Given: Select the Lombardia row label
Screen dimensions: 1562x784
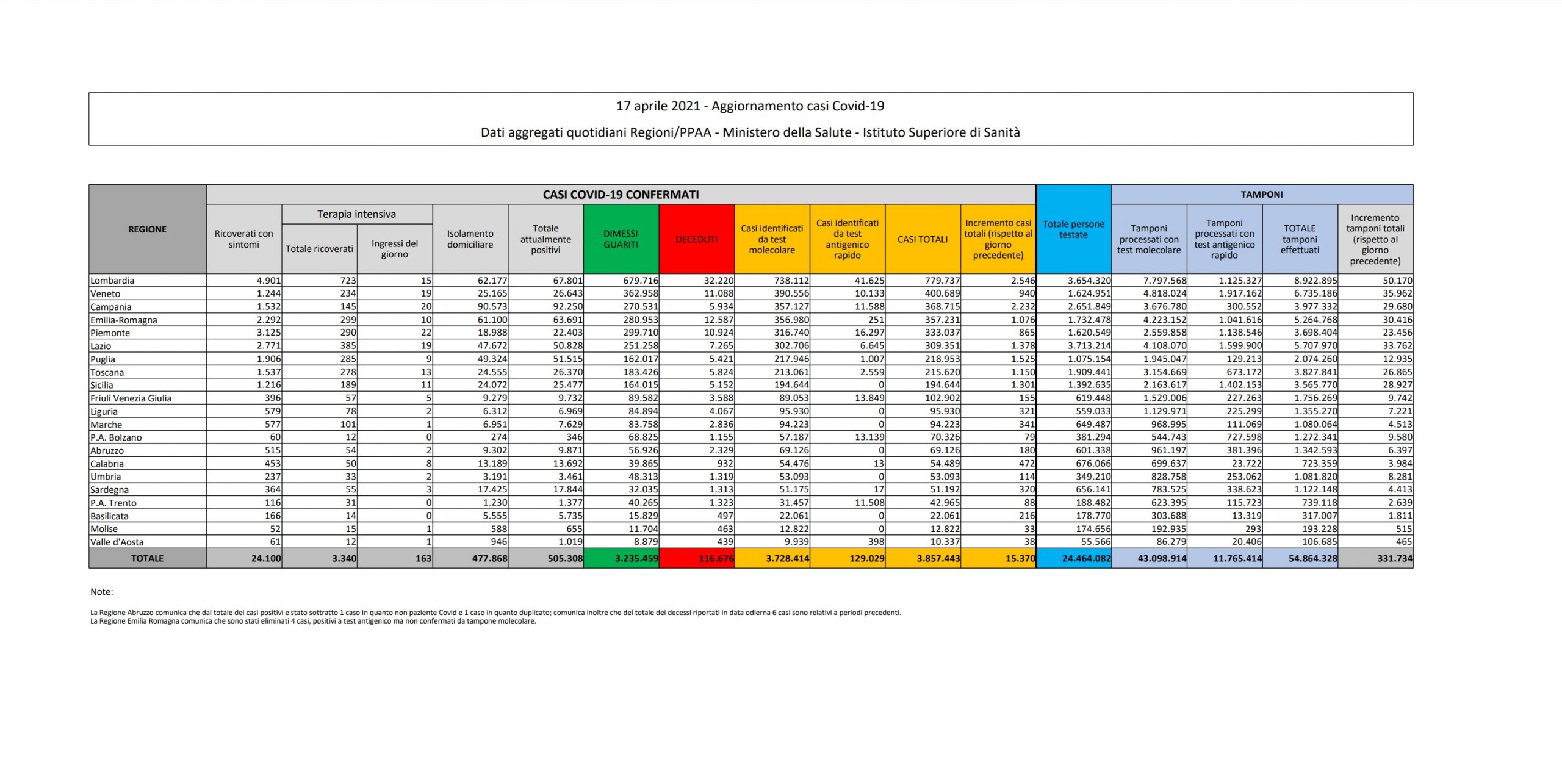Looking at the screenshot, I should pos(112,281).
